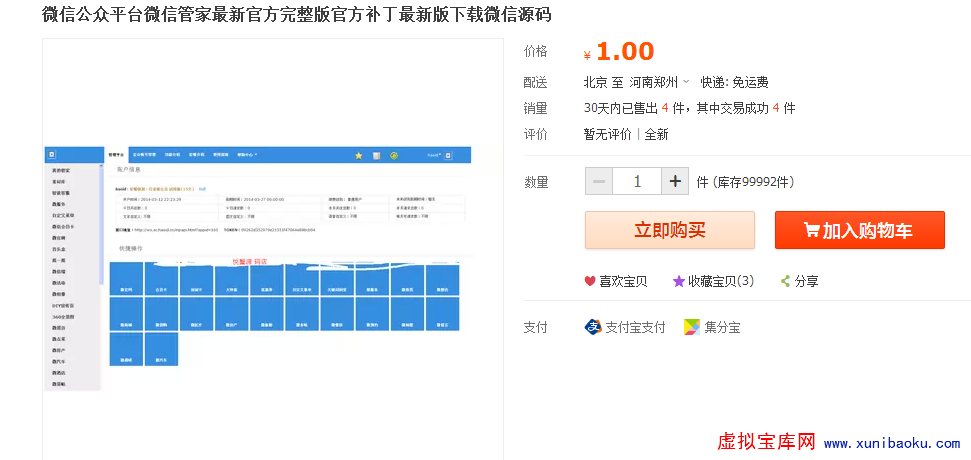Click the 支付宝支付 payment text label
This screenshot has height=460, width=971.
pyautogui.click(x=635, y=327)
